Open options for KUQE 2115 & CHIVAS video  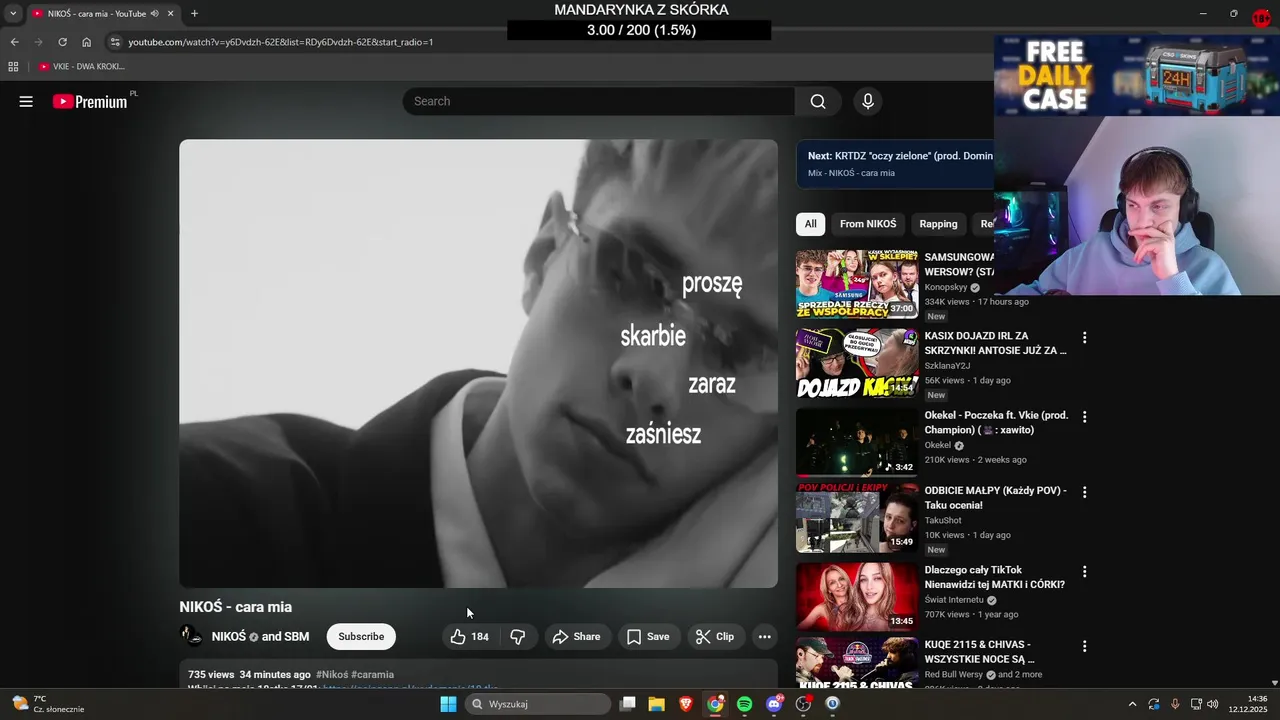[x=1084, y=647]
